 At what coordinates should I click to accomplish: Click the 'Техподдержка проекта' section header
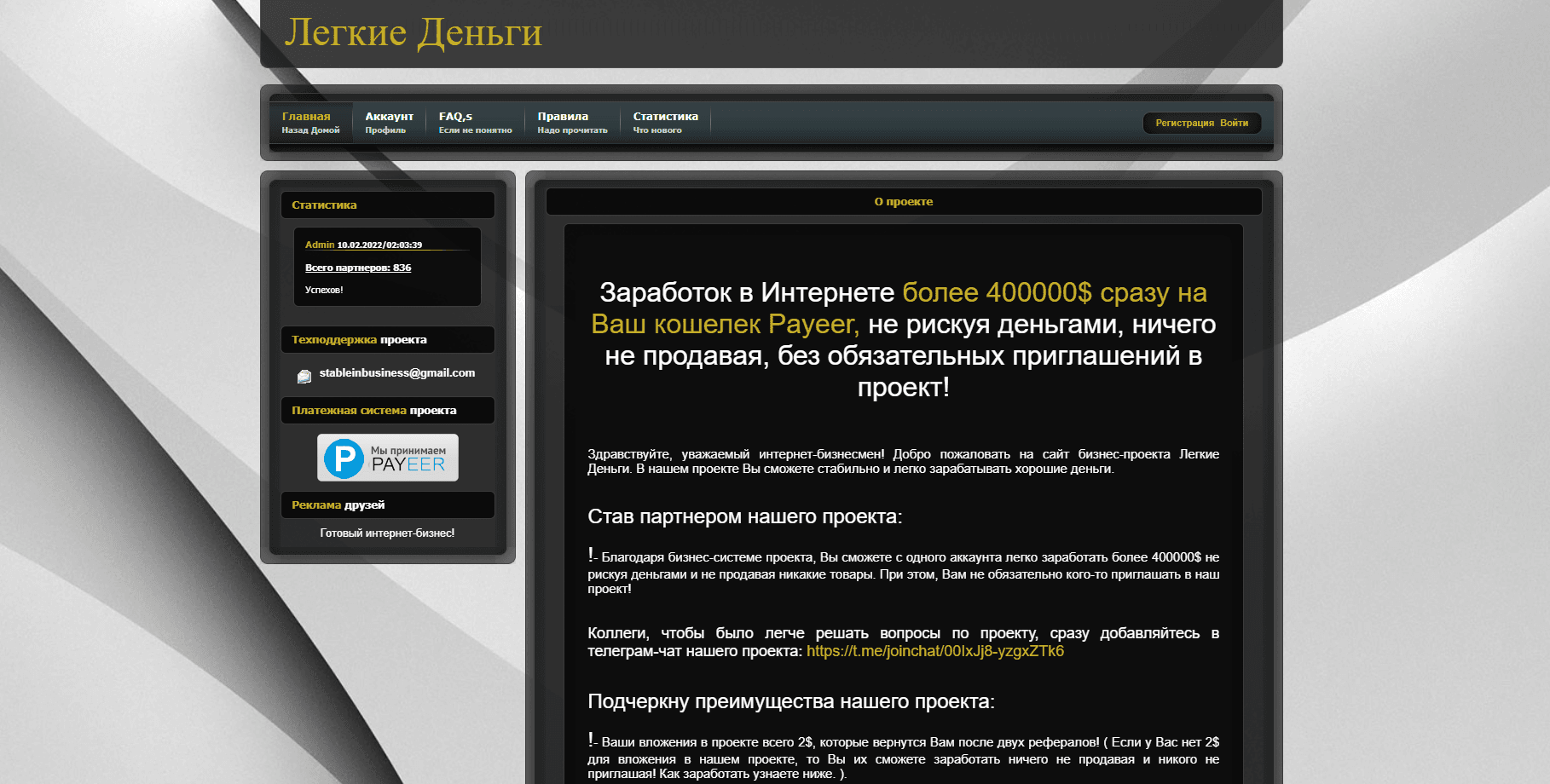tap(359, 339)
